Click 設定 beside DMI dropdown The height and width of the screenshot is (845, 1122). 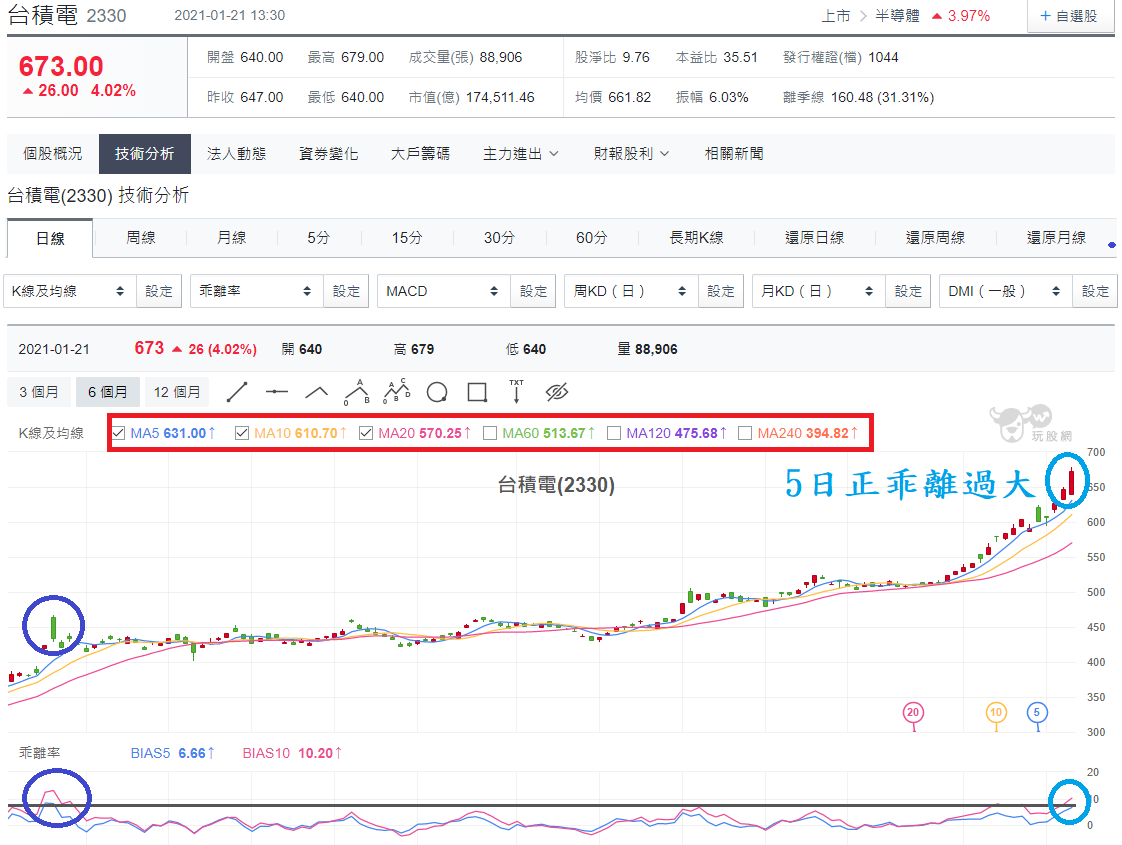[x=1095, y=291]
